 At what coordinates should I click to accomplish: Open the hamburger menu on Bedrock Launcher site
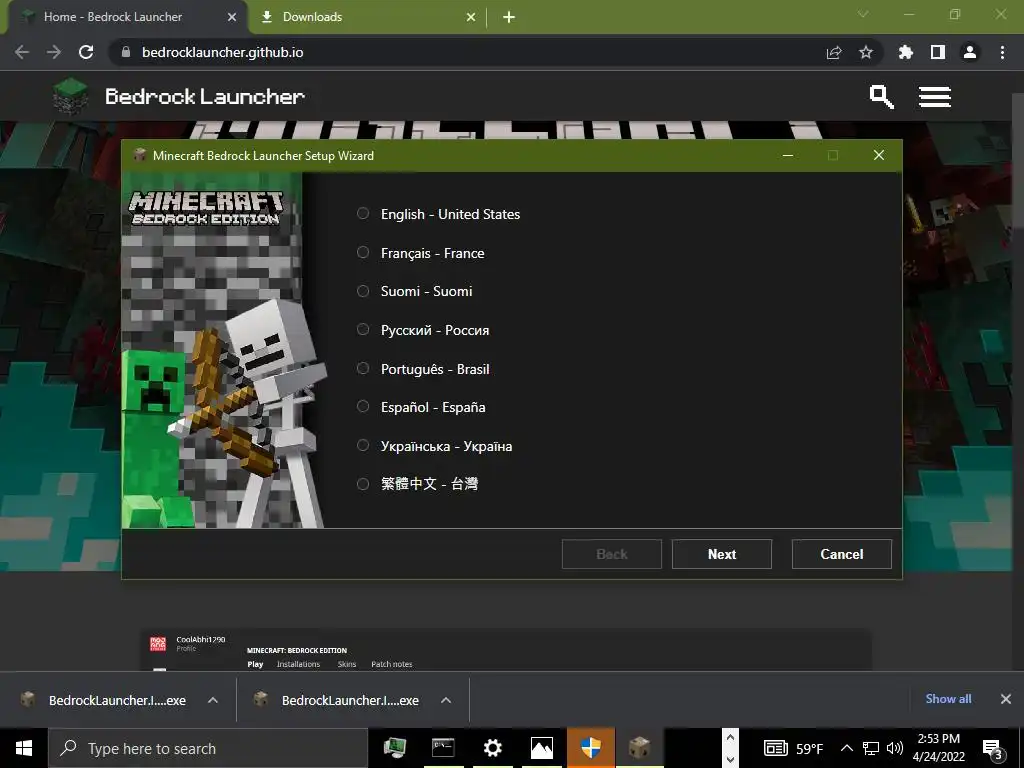935,97
